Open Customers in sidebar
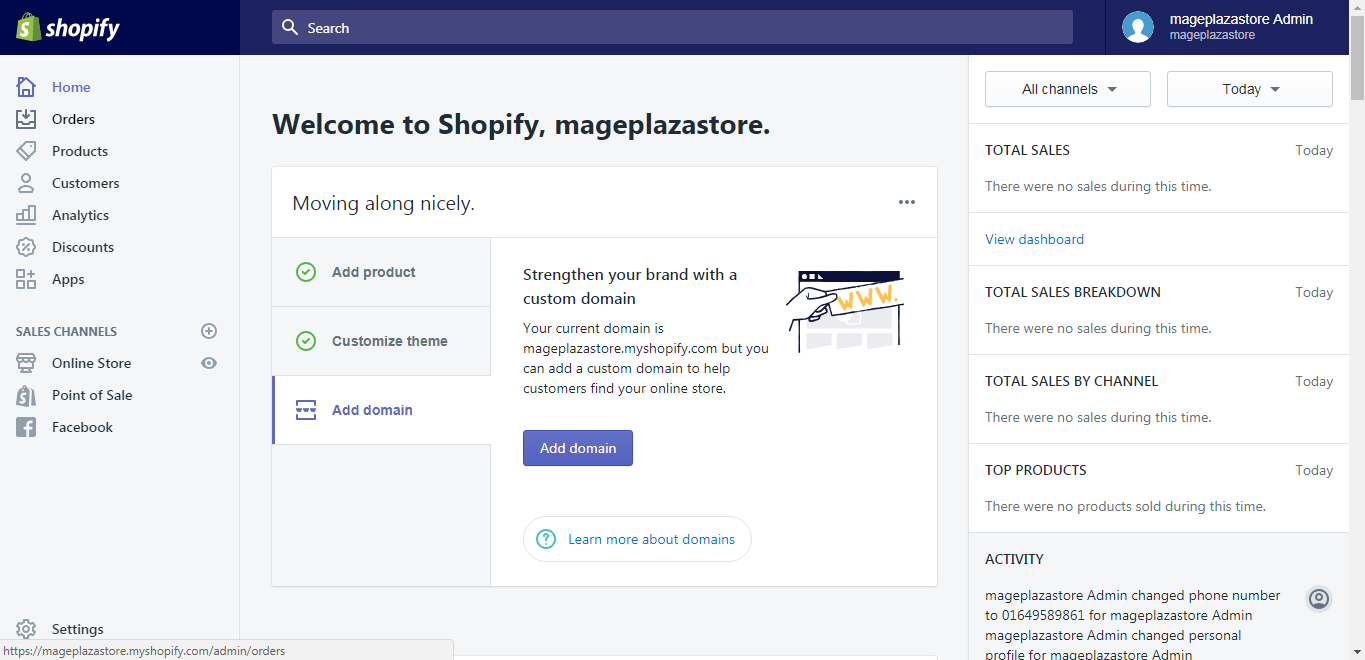 [85, 183]
